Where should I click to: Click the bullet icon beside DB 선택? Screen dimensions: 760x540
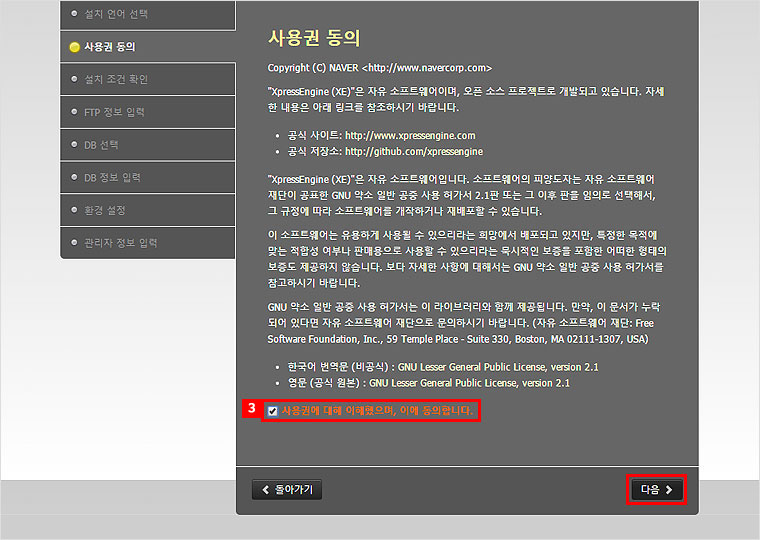pyautogui.click(x=74, y=145)
